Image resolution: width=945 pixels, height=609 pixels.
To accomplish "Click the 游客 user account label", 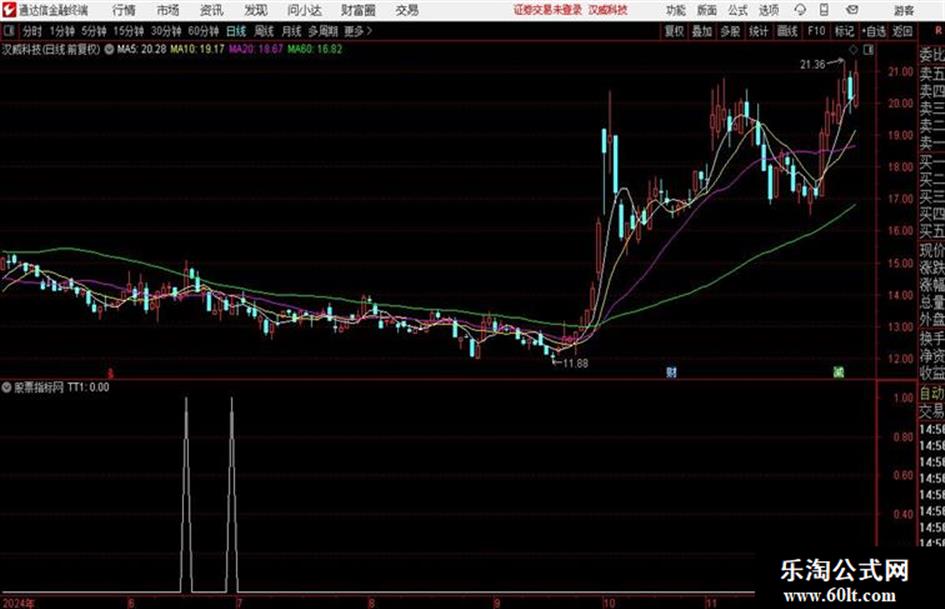I will pos(903,10).
